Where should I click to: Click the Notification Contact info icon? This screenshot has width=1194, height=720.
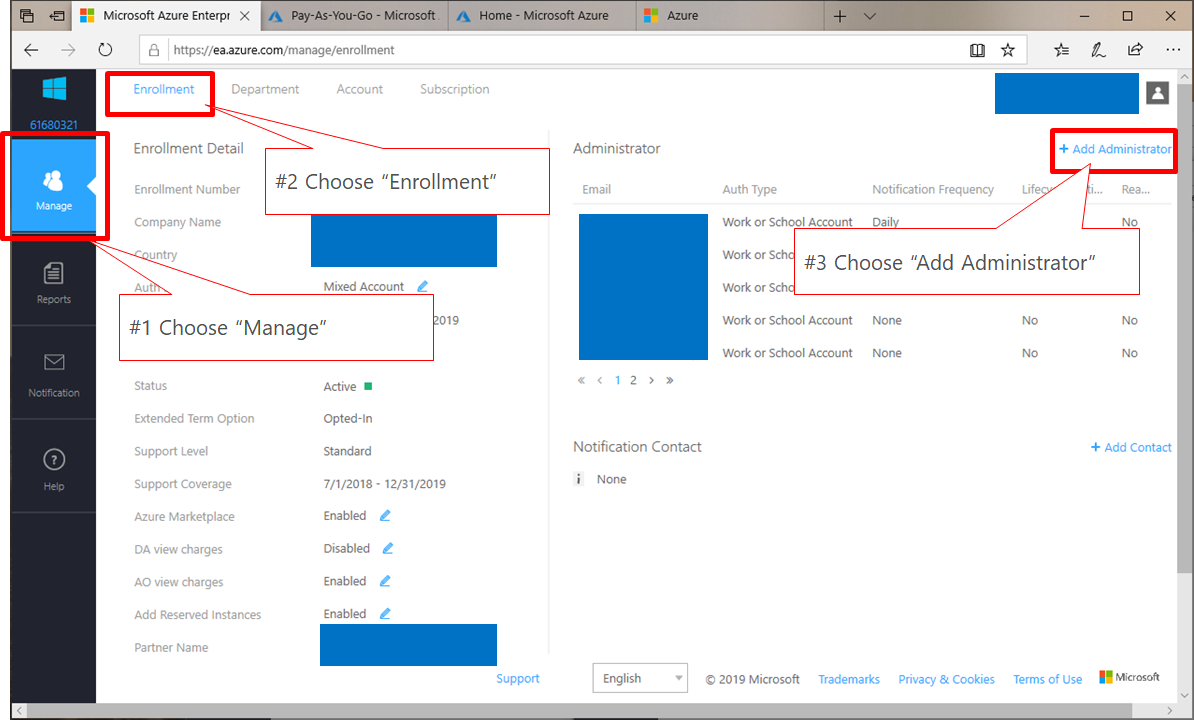click(x=579, y=479)
